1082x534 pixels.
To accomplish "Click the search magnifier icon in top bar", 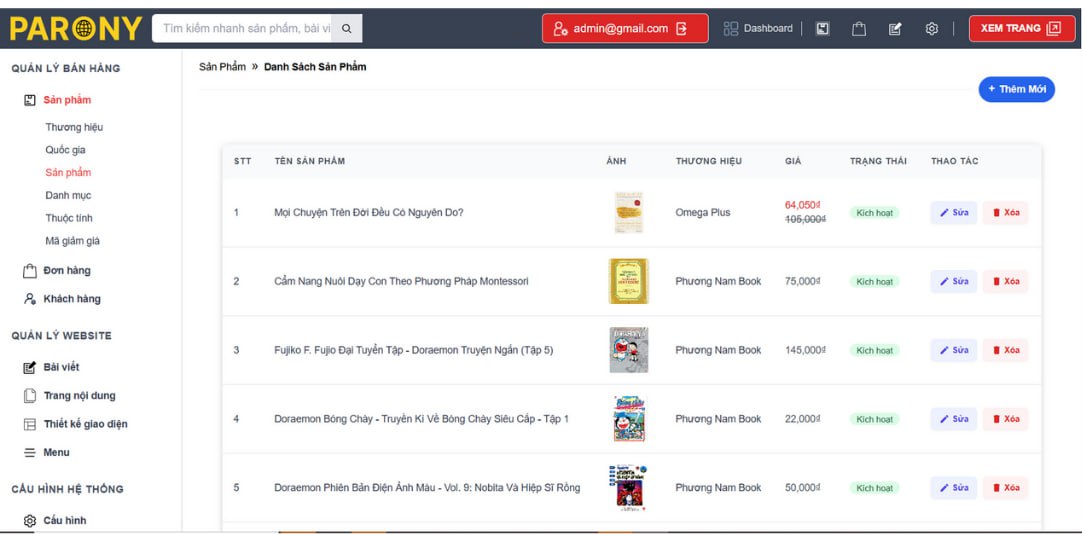I will tap(346, 29).
